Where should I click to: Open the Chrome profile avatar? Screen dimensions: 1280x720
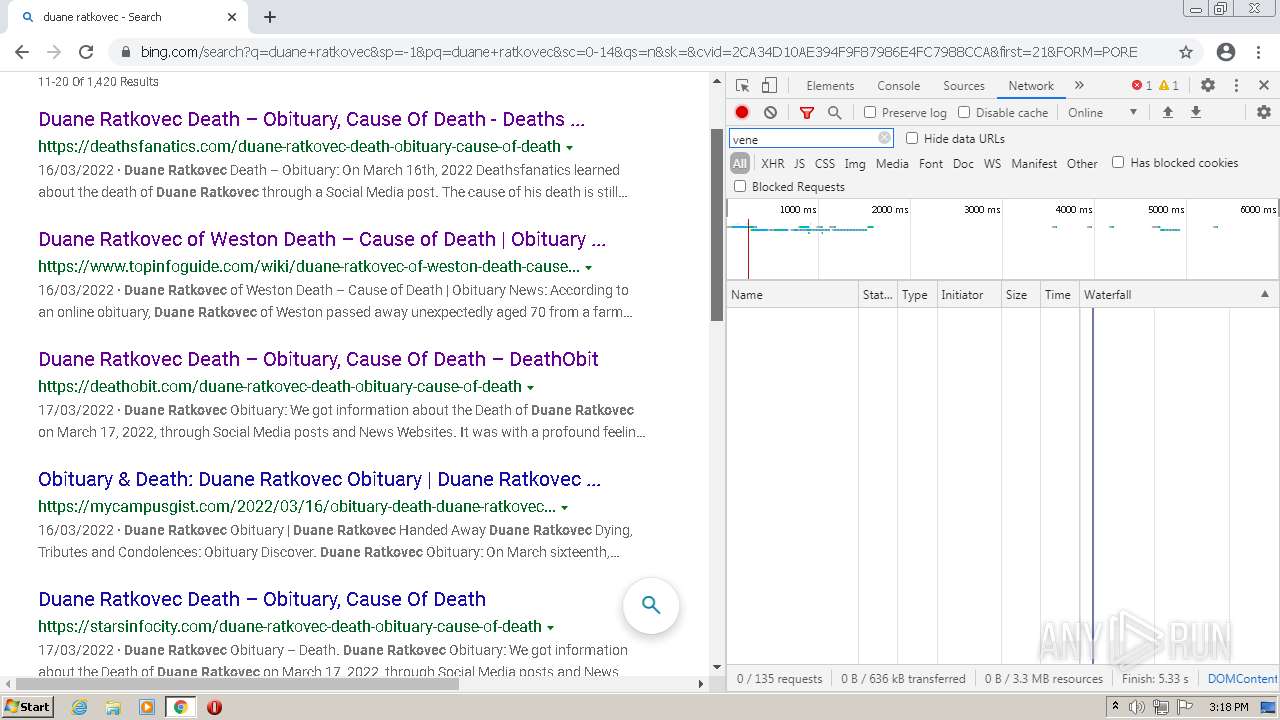click(x=1226, y=52)
